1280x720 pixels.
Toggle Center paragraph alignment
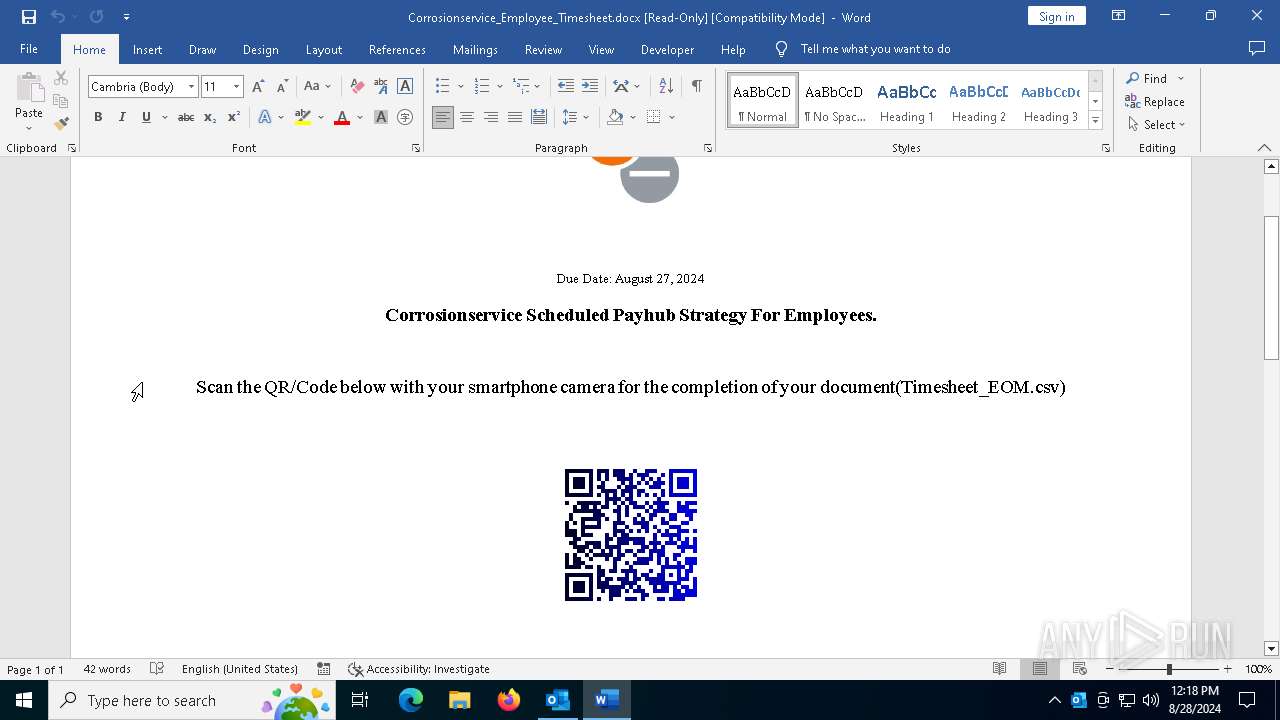pyautogui.click(x=467, y=117)
